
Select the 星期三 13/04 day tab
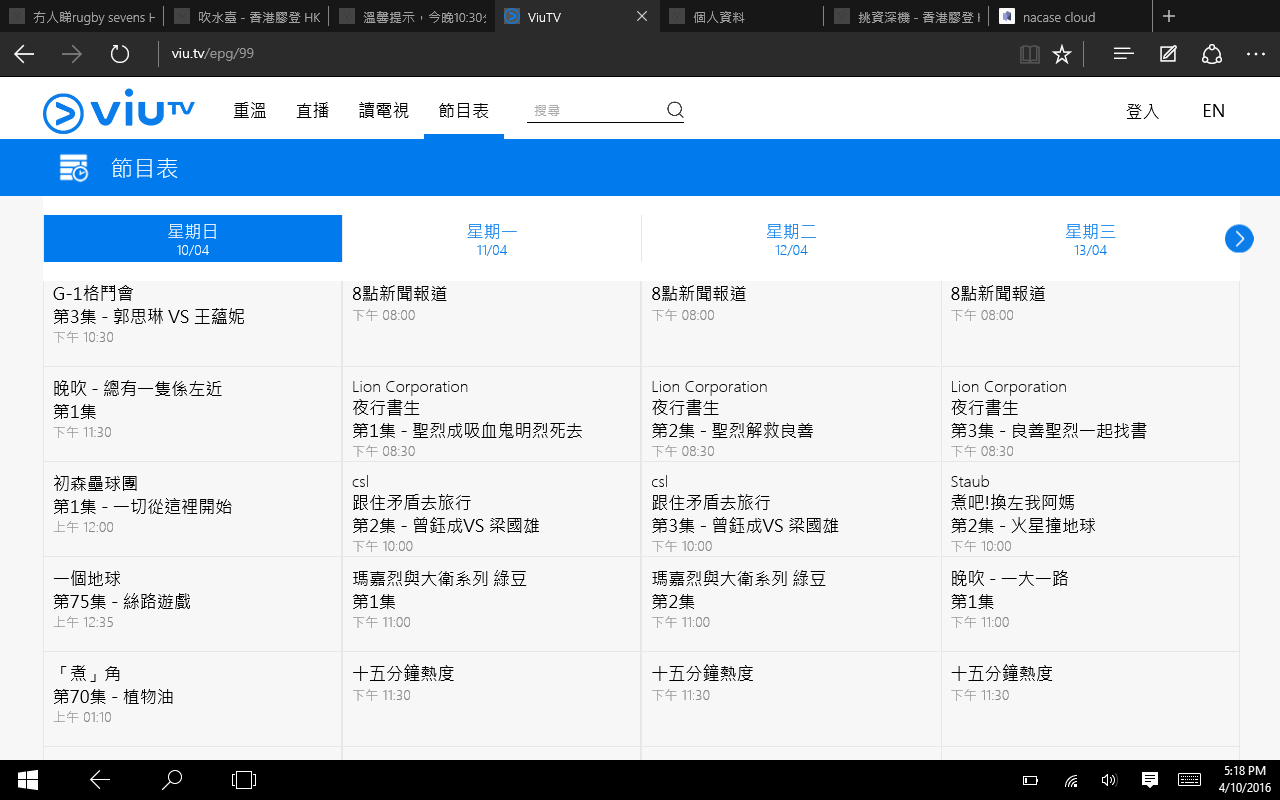[1090, 239]
